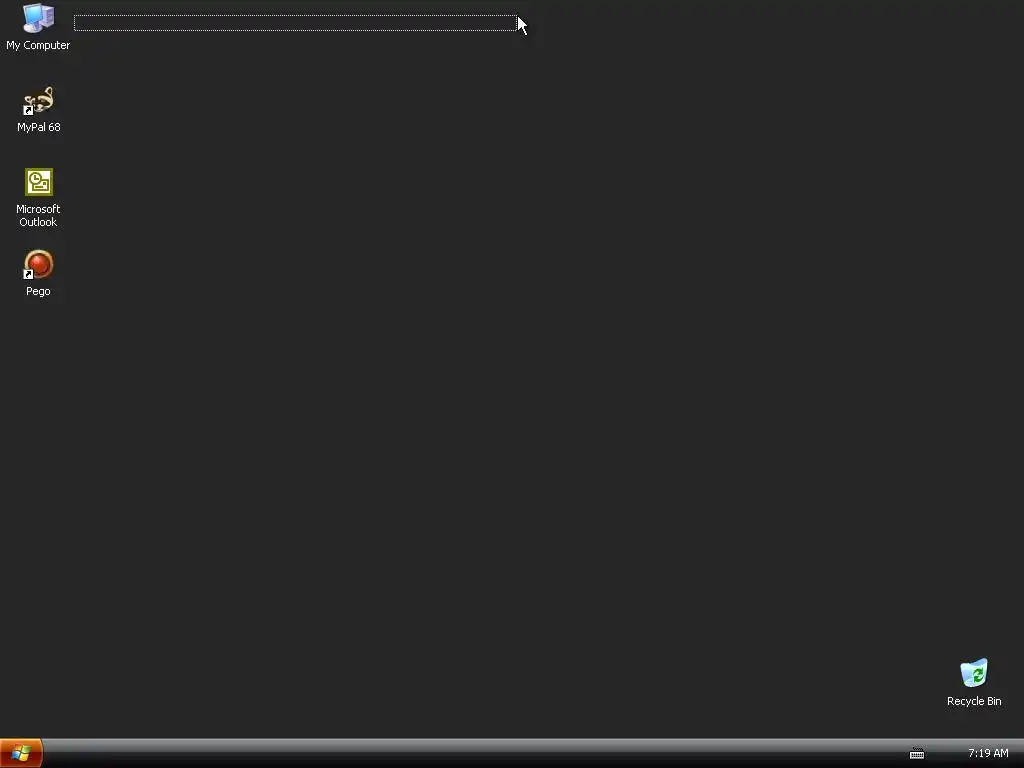
Task: Click the 'Recycle Bin' text label
Action: [974, 701]
